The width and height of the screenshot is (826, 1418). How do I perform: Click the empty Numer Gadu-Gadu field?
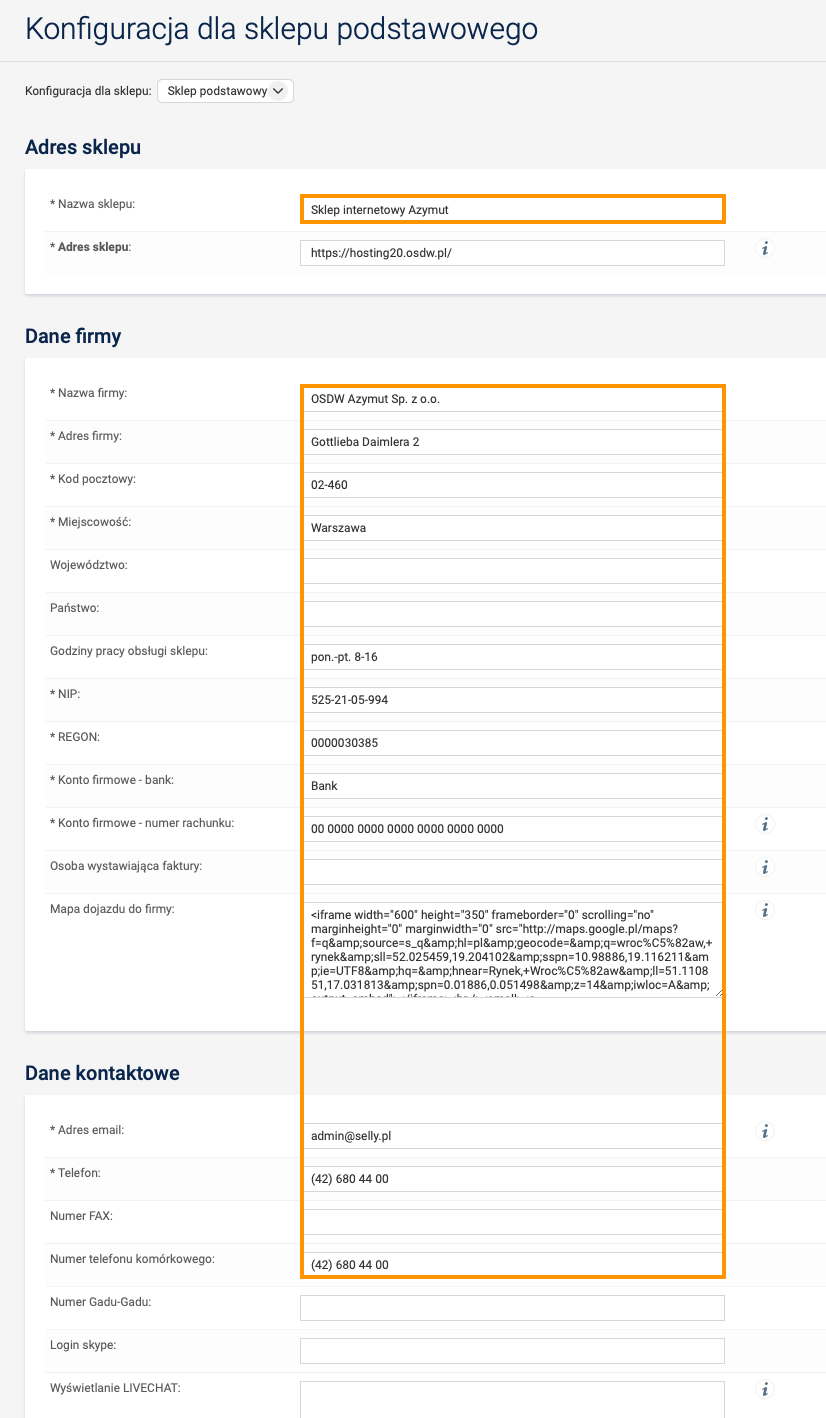coord(512,1308)
